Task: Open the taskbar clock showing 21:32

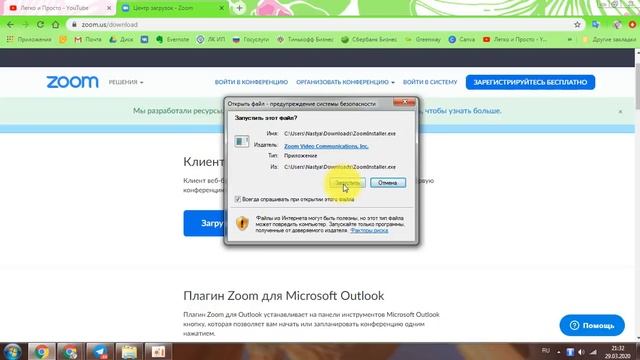Action: coord(618,352)
